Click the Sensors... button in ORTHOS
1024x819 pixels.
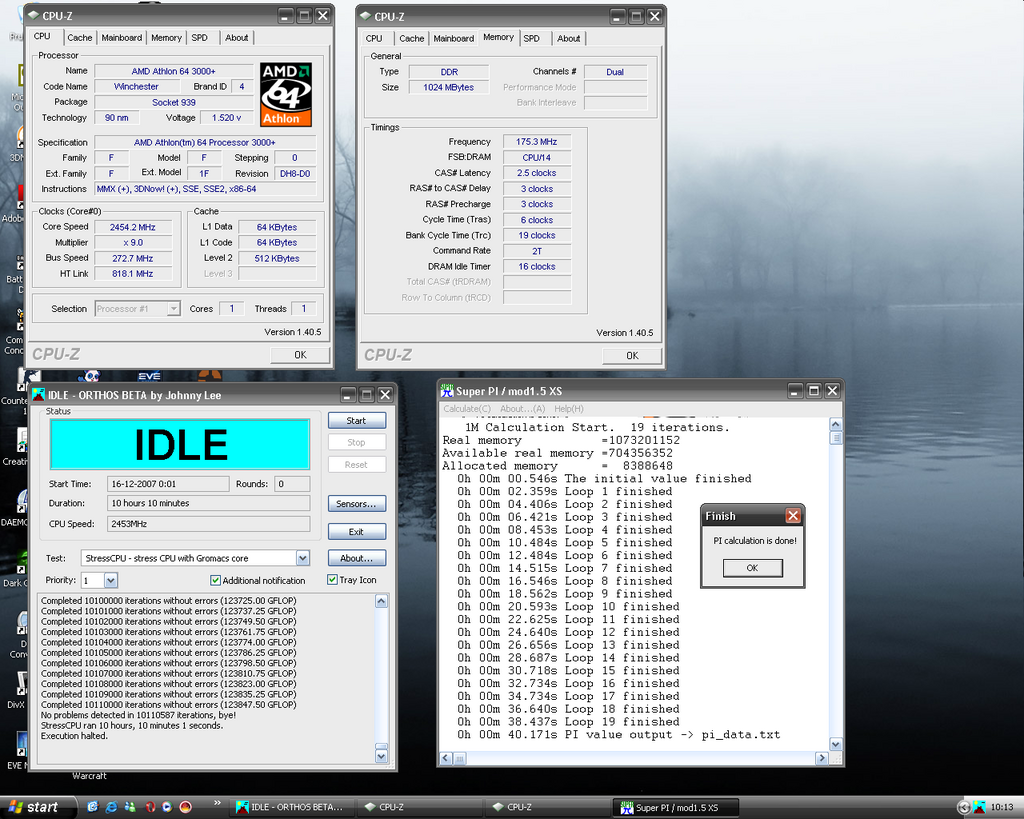(357, 504)
